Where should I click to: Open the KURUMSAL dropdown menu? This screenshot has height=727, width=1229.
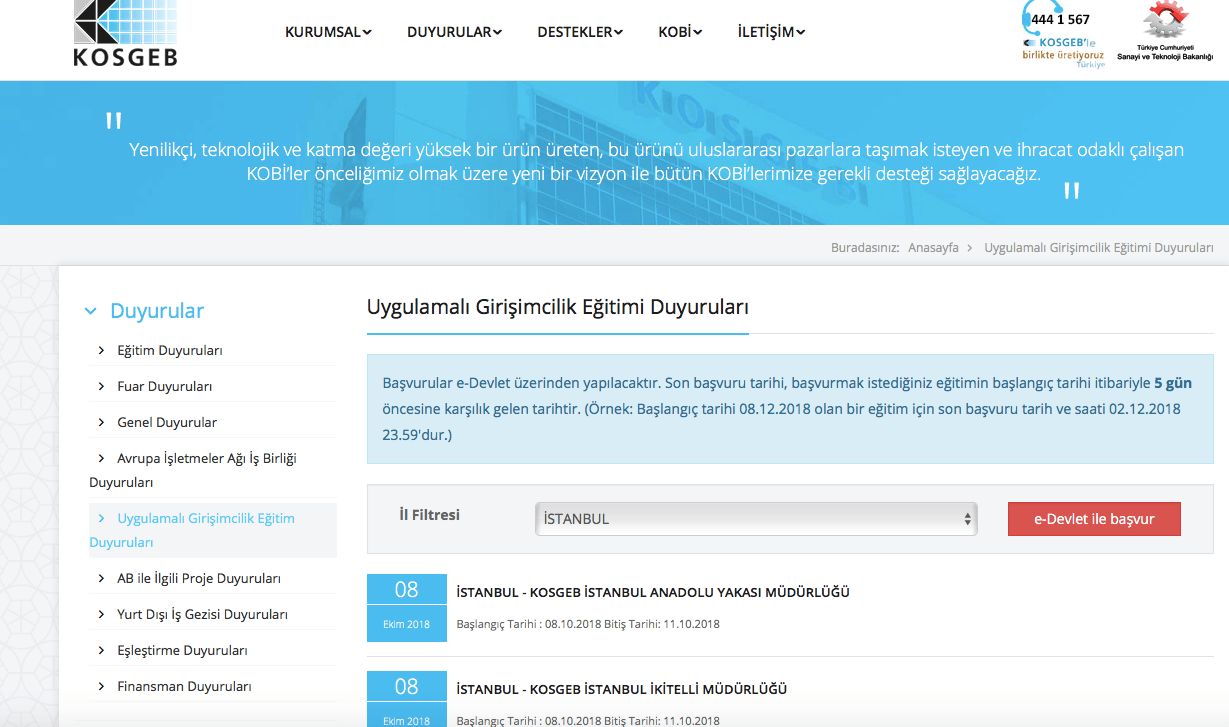pos(328,32)
